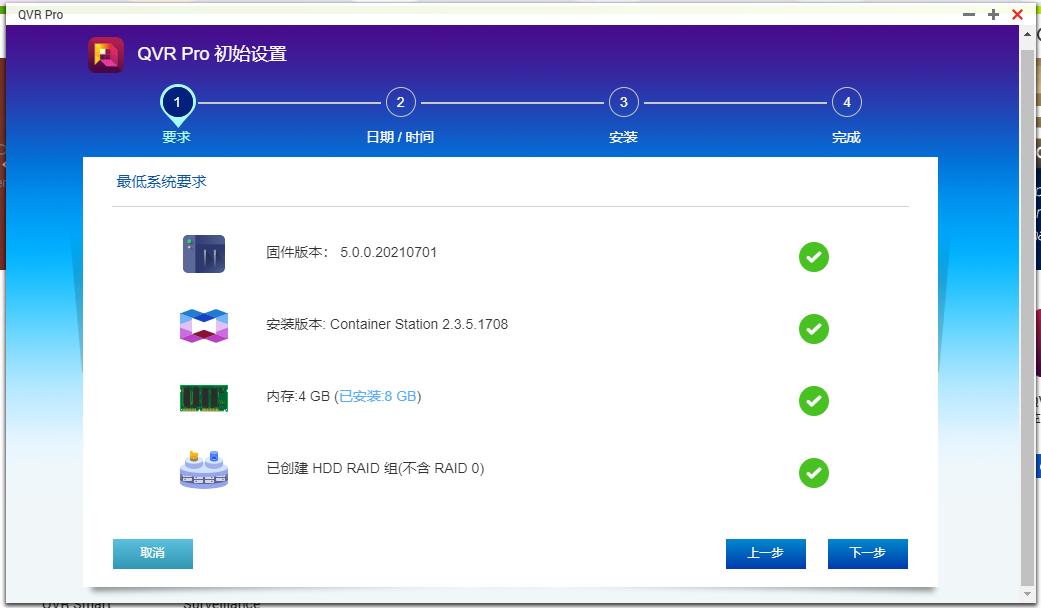Select step 1 要求 in the wizard

(177, 102)
